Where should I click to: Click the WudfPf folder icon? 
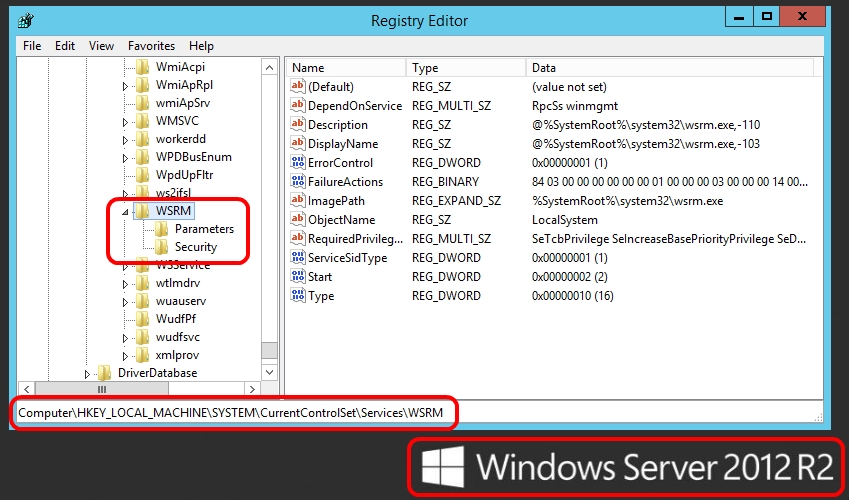(143, 319)
